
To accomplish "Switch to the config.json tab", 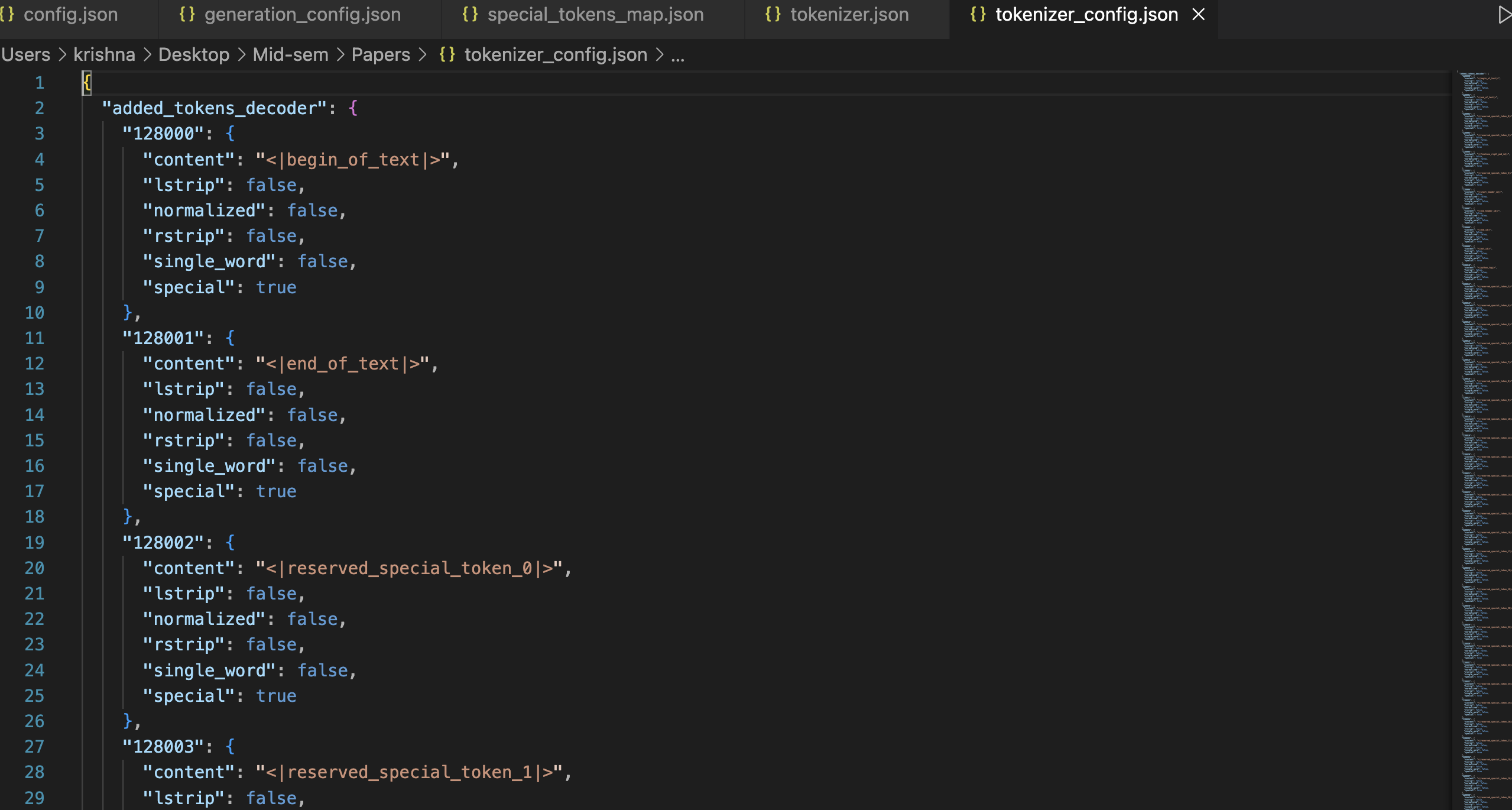I will click(x=70, y=14).
